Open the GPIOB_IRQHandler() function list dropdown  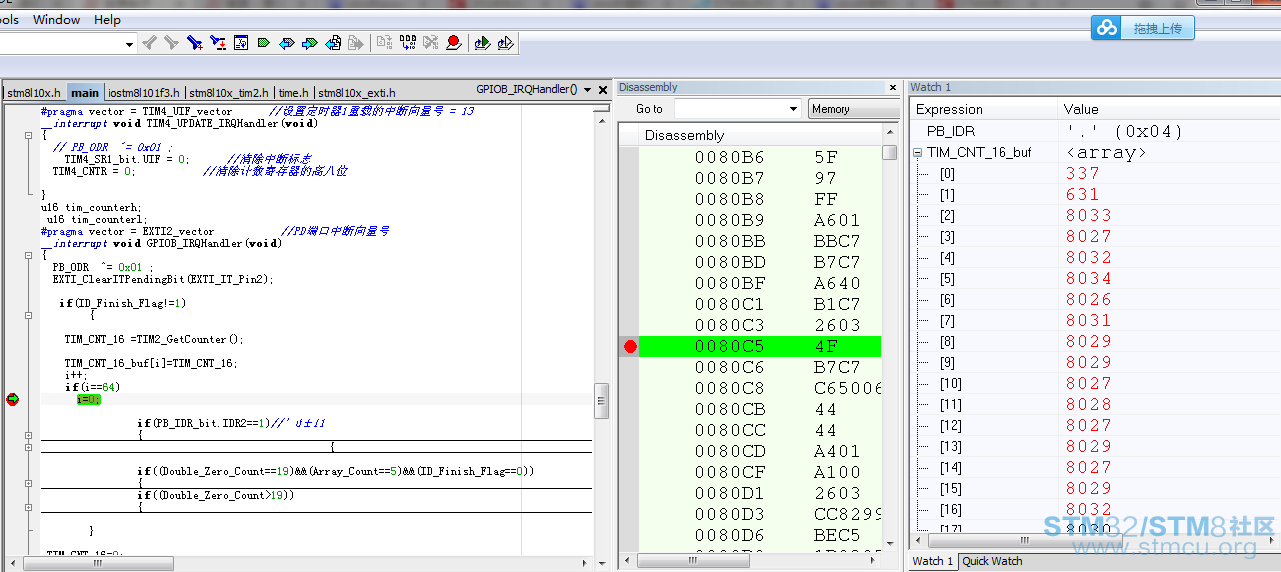click(588, 89)
